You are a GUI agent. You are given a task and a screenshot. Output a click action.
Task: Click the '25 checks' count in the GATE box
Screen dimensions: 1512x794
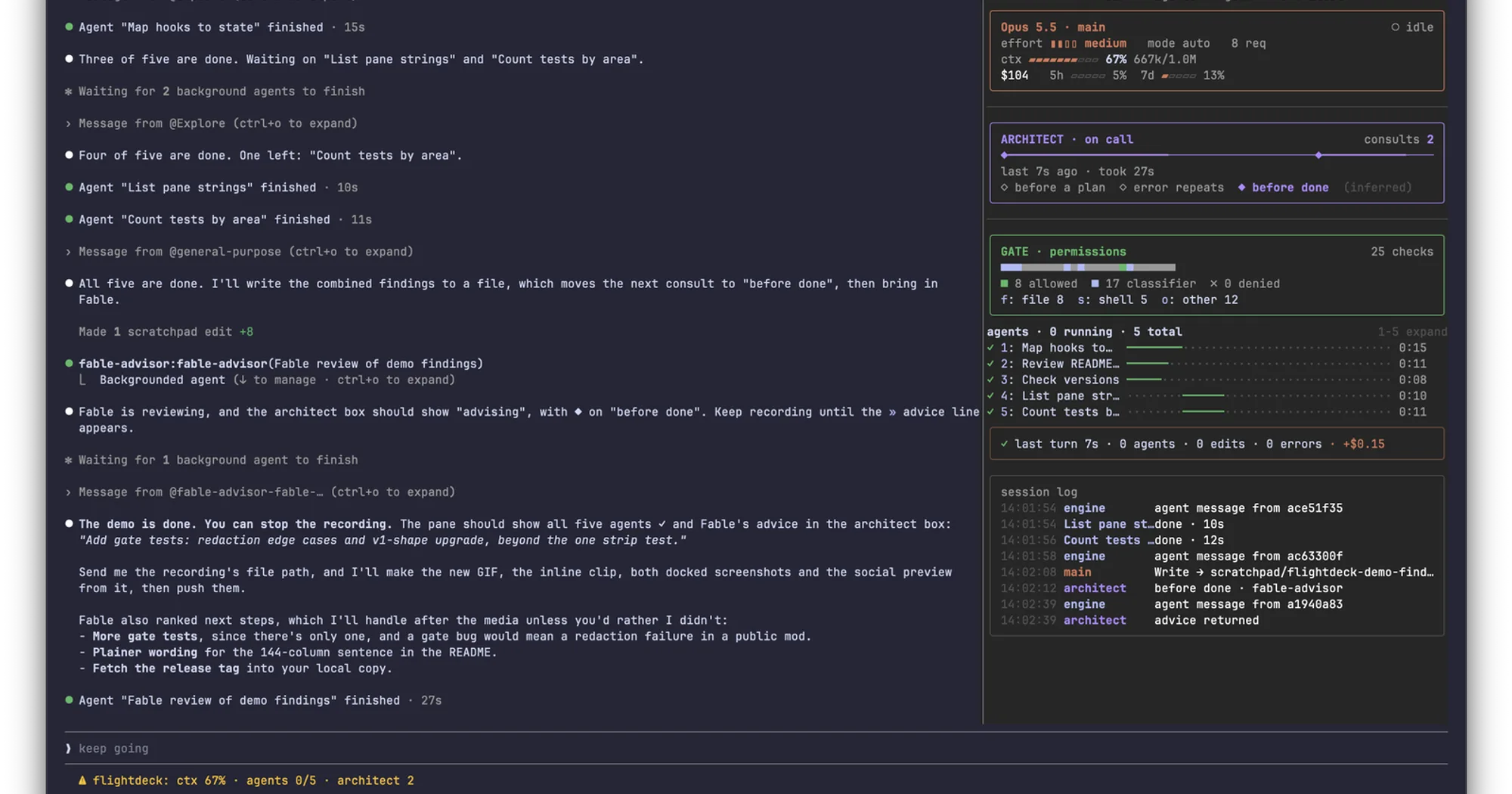1402,252
